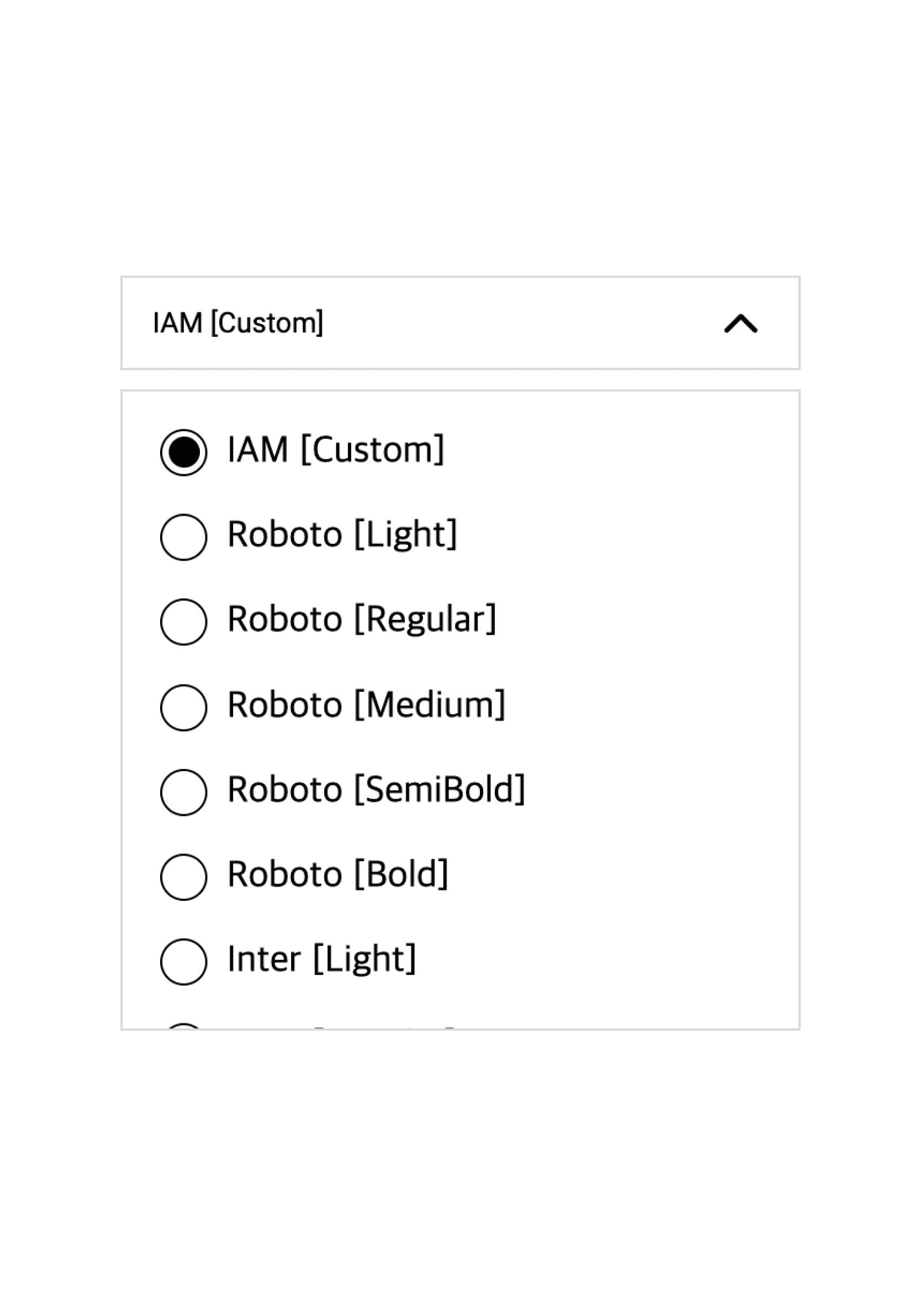The width and height of the screenshot is (920, 1316).
Task: Select the Roboto [Light] radio button
Action: (183, 537)
